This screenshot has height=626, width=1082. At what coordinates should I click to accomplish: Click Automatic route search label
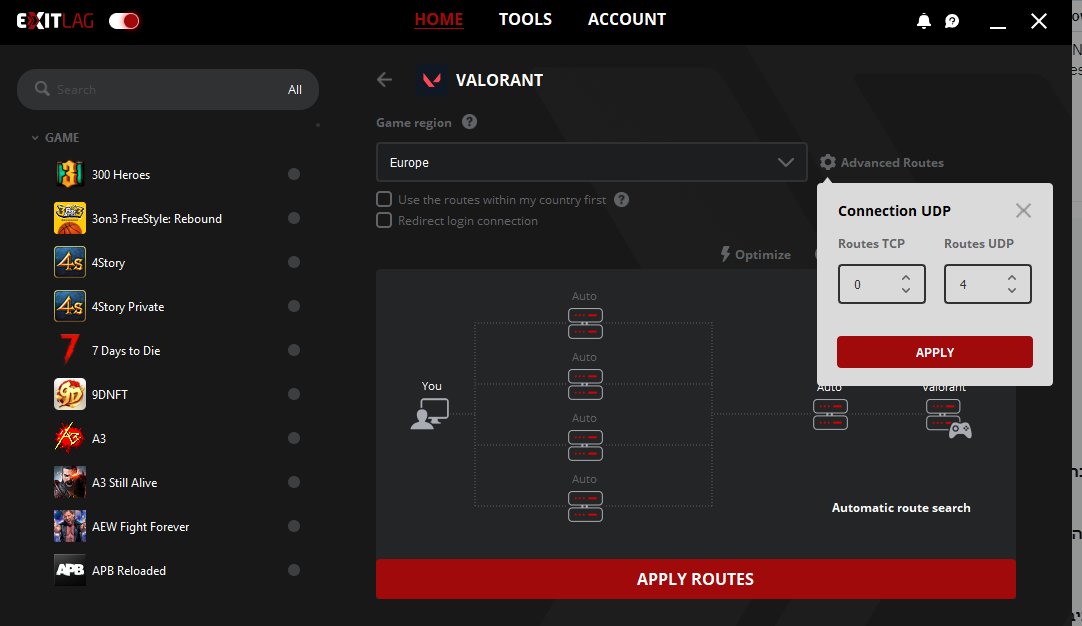point(901,508)
